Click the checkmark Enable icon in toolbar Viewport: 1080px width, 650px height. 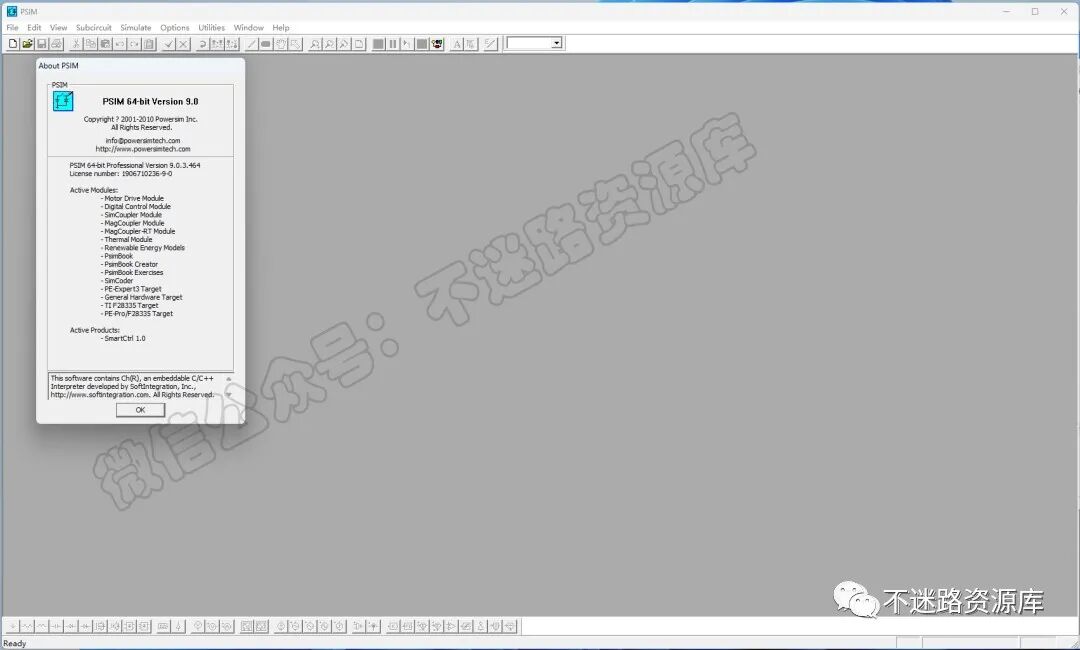pyautogui.click(x=169, y=43)
